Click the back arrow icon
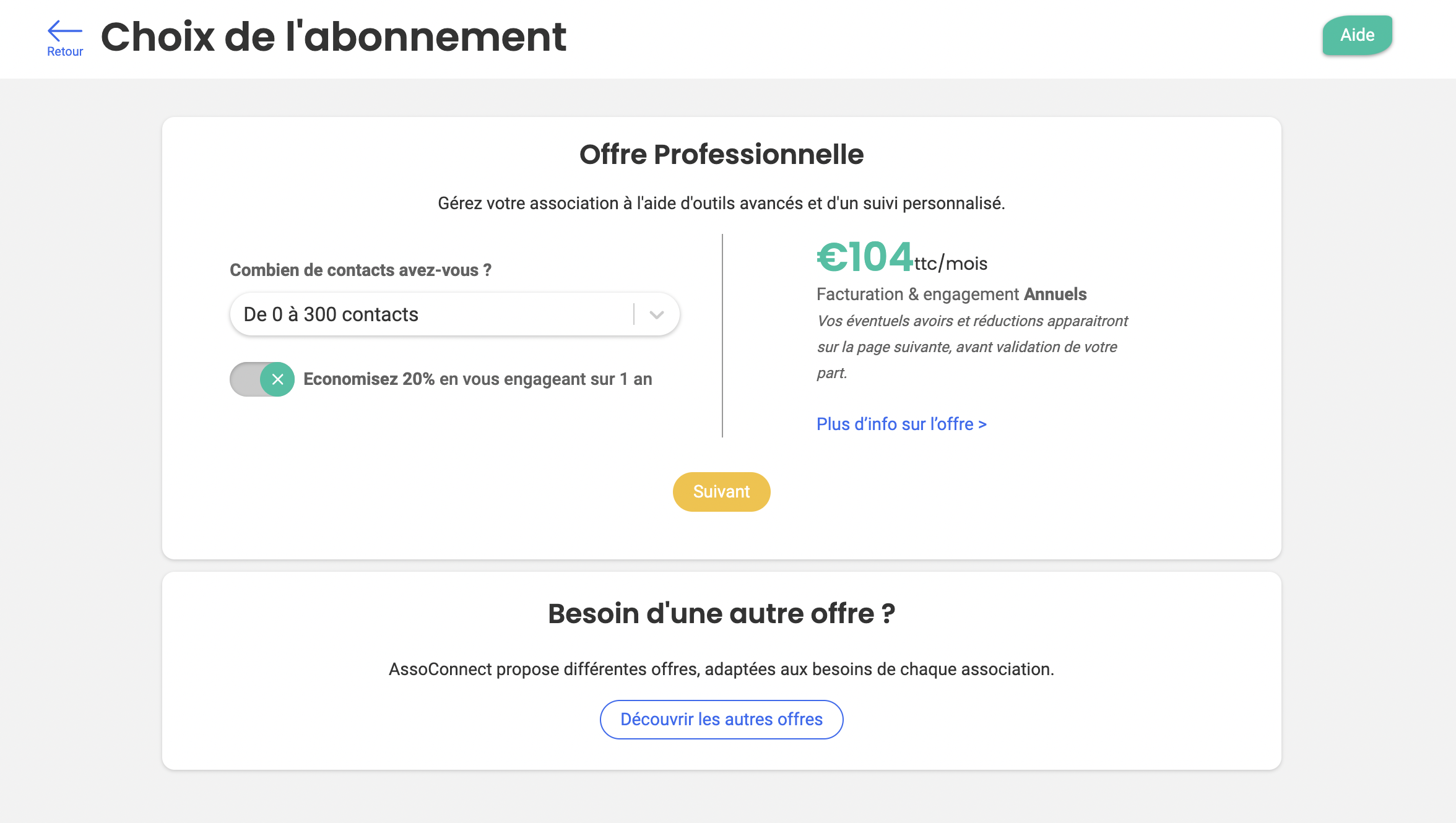Screen dimensions: 1456x823 [64, 30]
